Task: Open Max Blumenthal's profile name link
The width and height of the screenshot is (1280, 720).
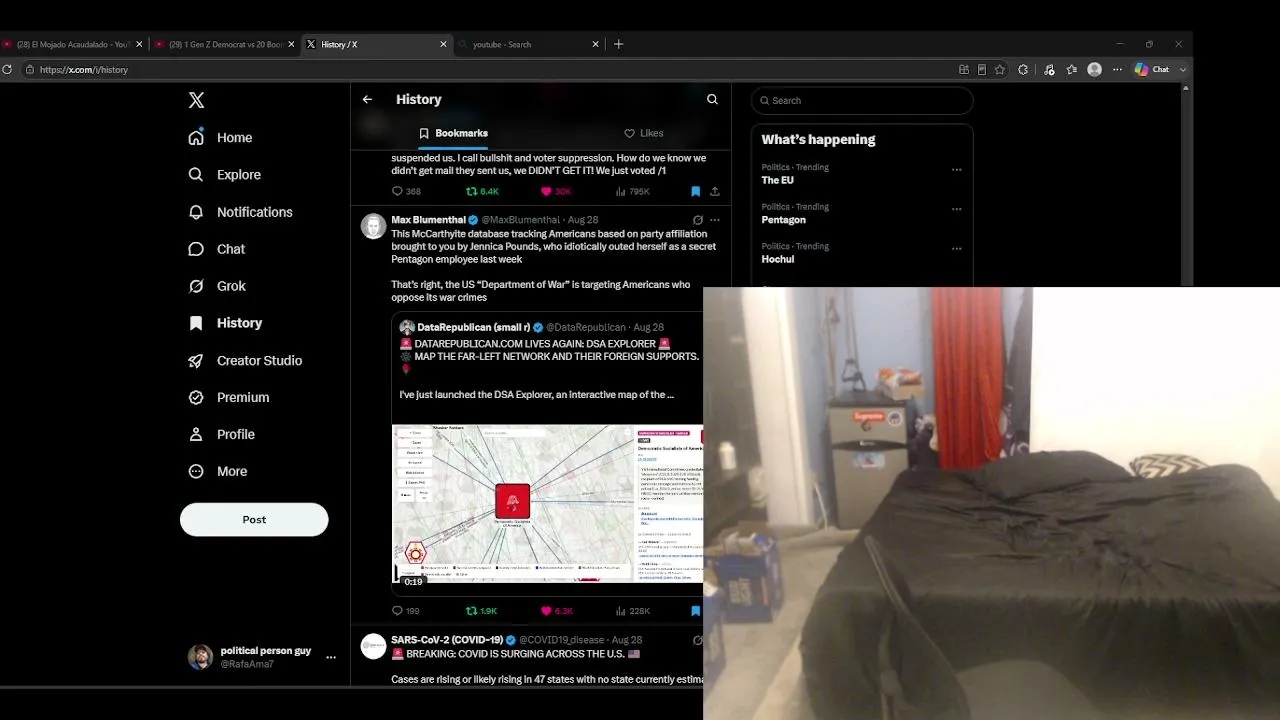Action: tap(428, 220)
